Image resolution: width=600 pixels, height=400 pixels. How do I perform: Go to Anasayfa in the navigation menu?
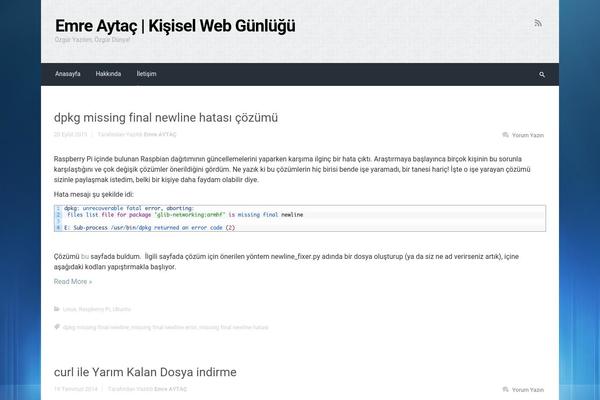click(68, 74)
